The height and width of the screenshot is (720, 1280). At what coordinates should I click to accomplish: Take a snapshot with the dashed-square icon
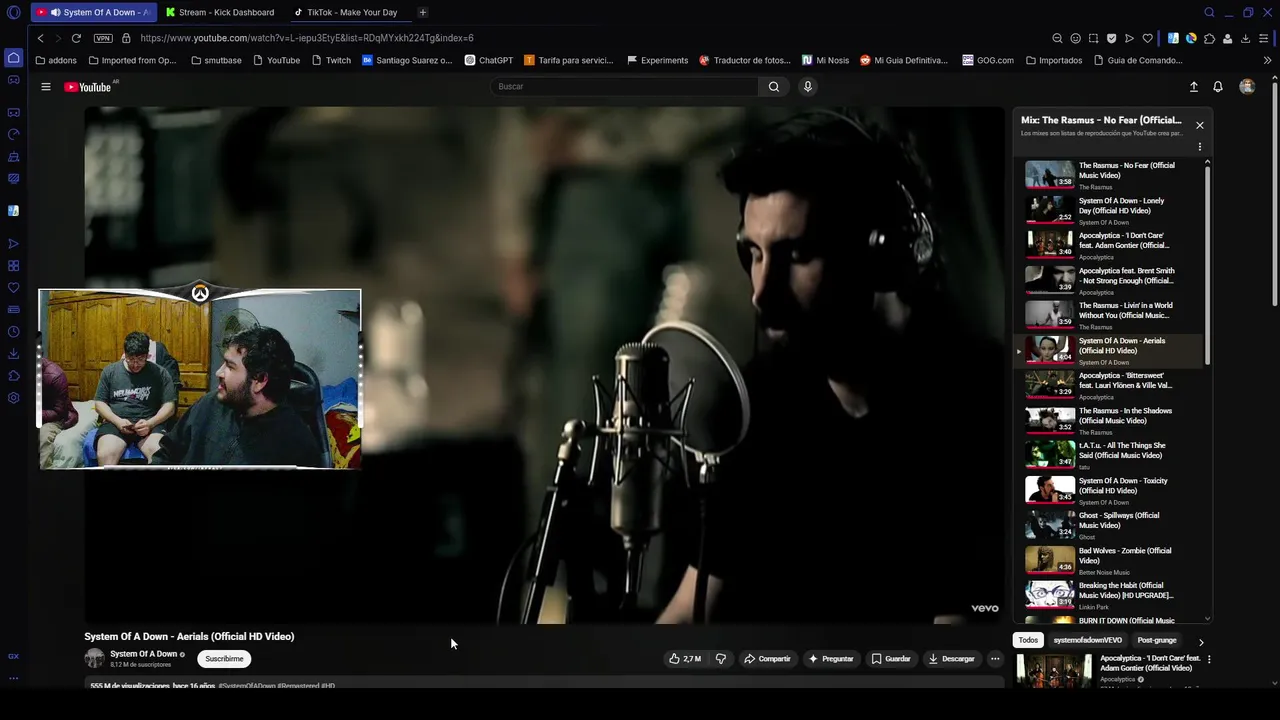coord(1093,38)
